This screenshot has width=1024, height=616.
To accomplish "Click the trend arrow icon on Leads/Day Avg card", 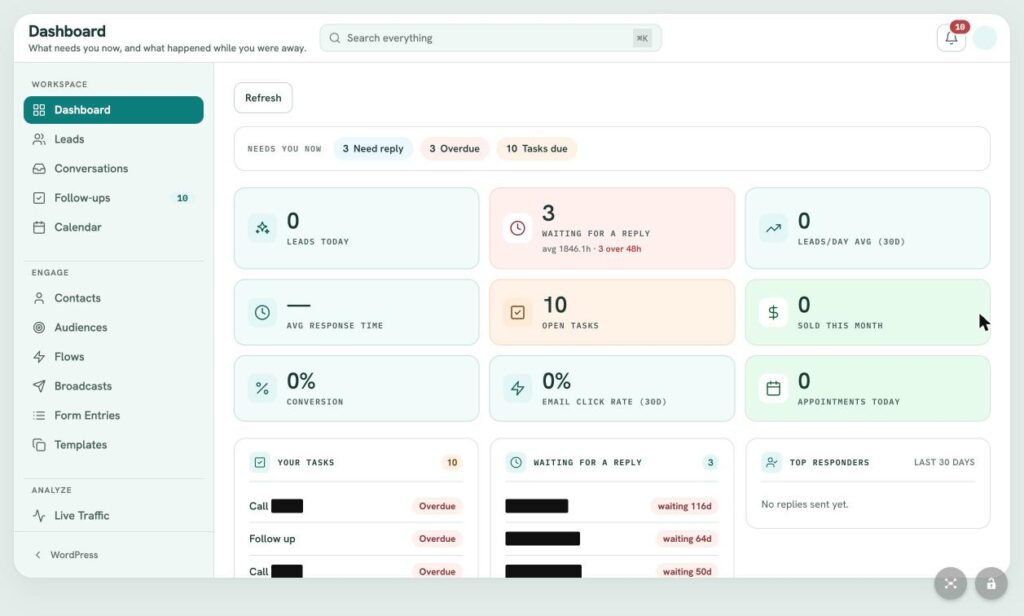I will pyautogui.click(x=773, y=228).
